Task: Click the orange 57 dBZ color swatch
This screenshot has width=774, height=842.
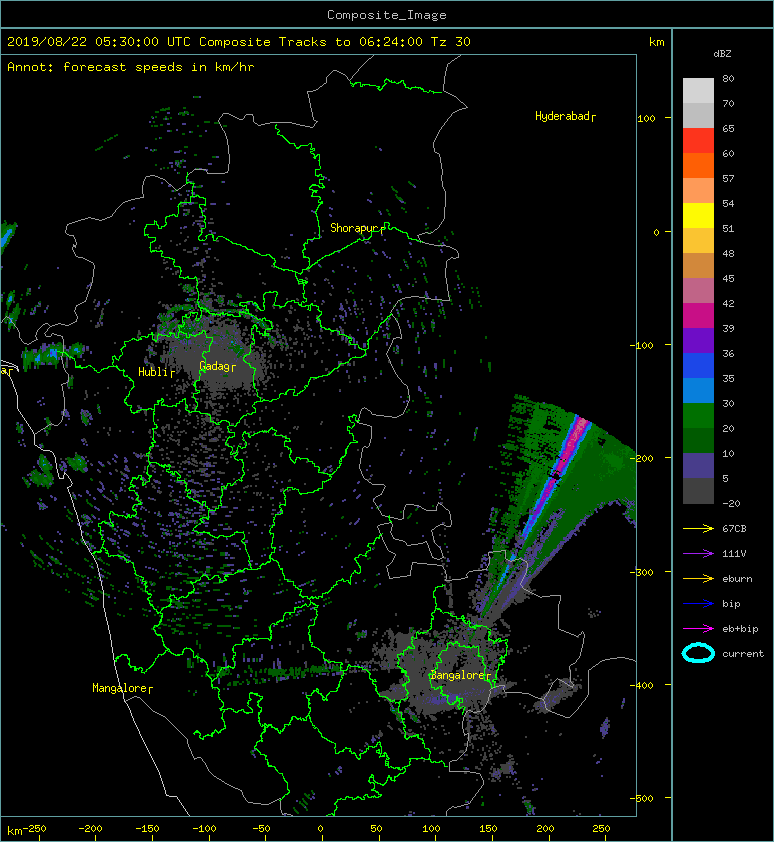Action: point(698,165)
